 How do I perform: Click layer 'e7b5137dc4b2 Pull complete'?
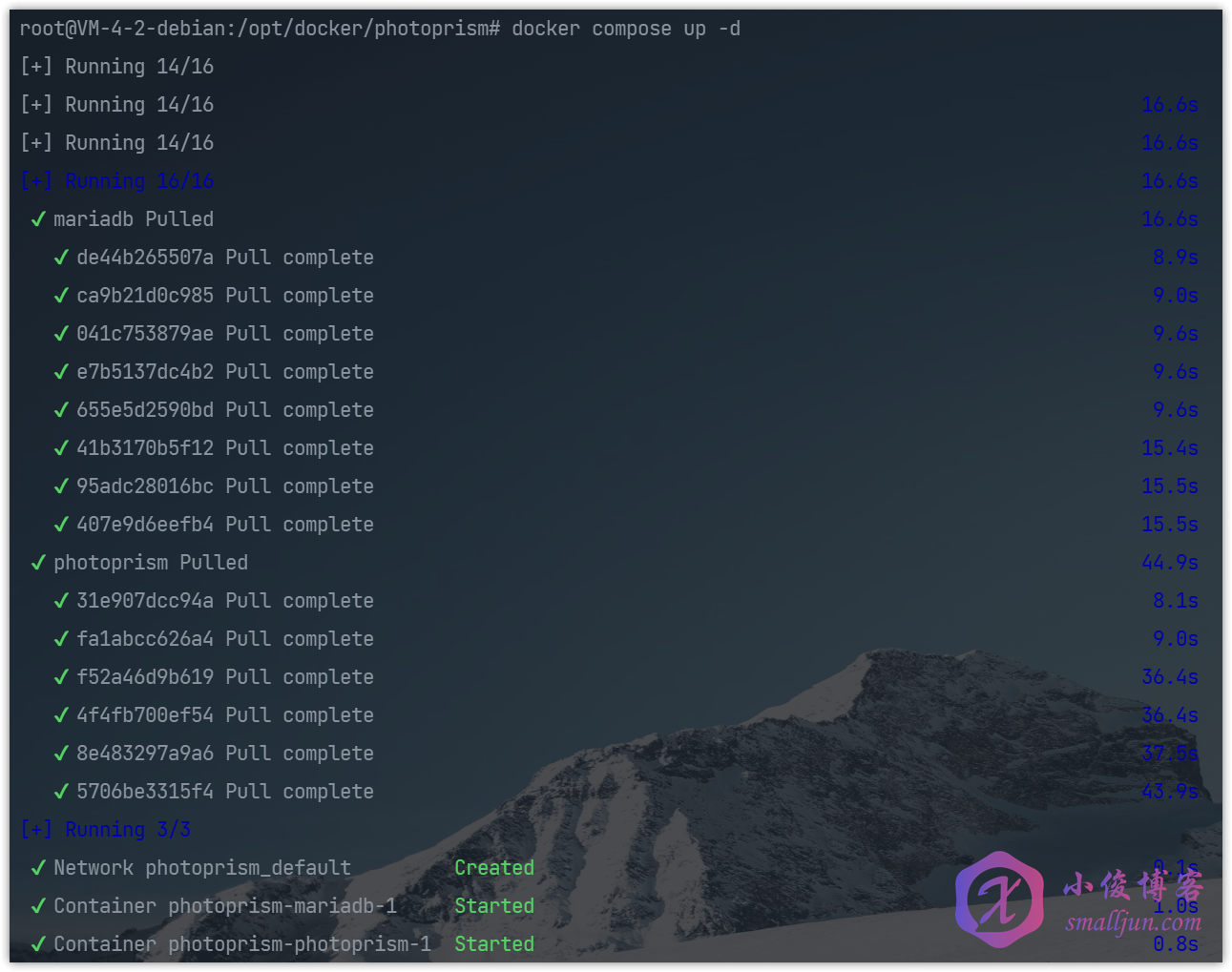click(x=225, y=372)
